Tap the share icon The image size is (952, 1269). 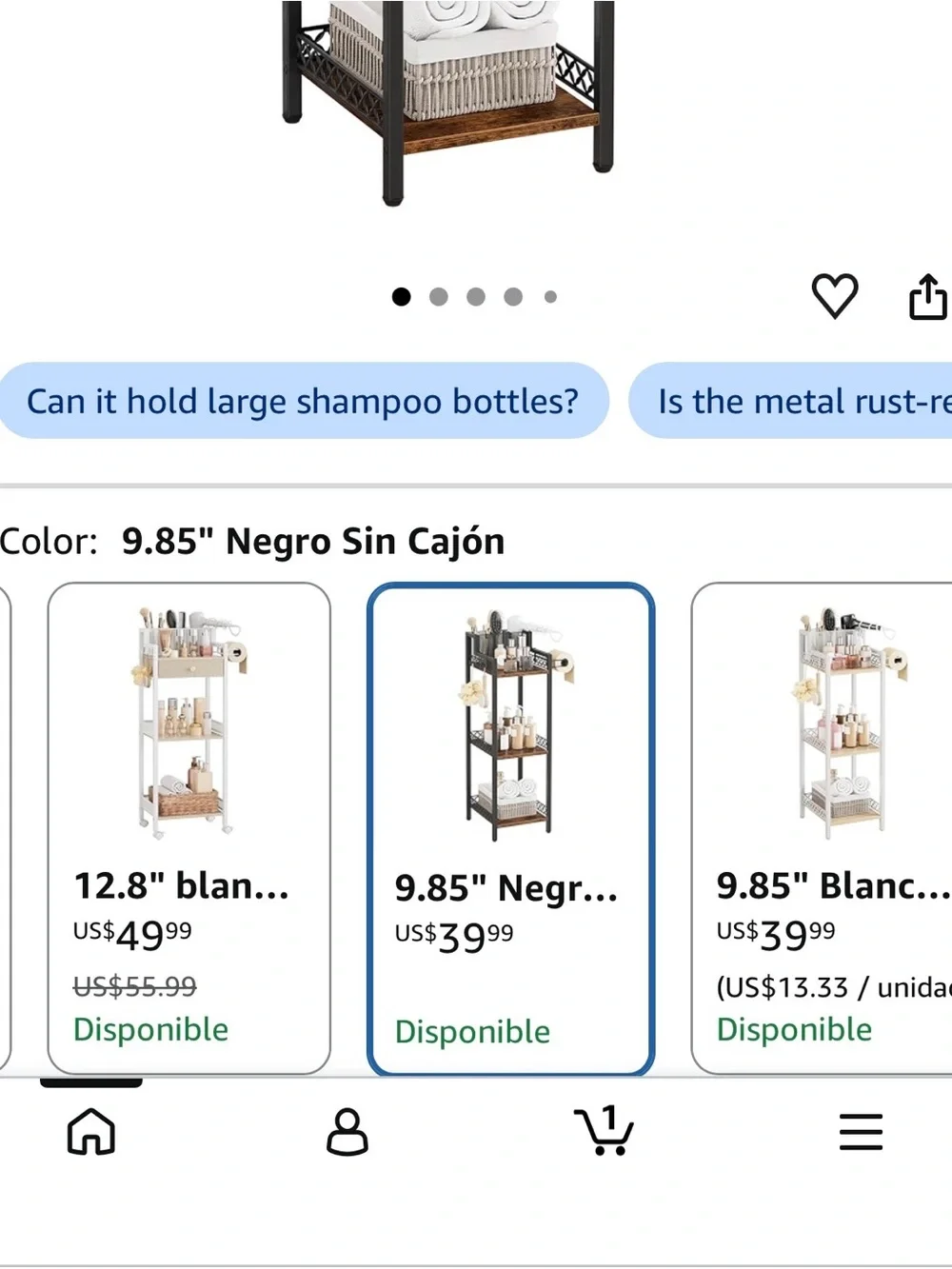pyautogui.click(x=927, y=296)
